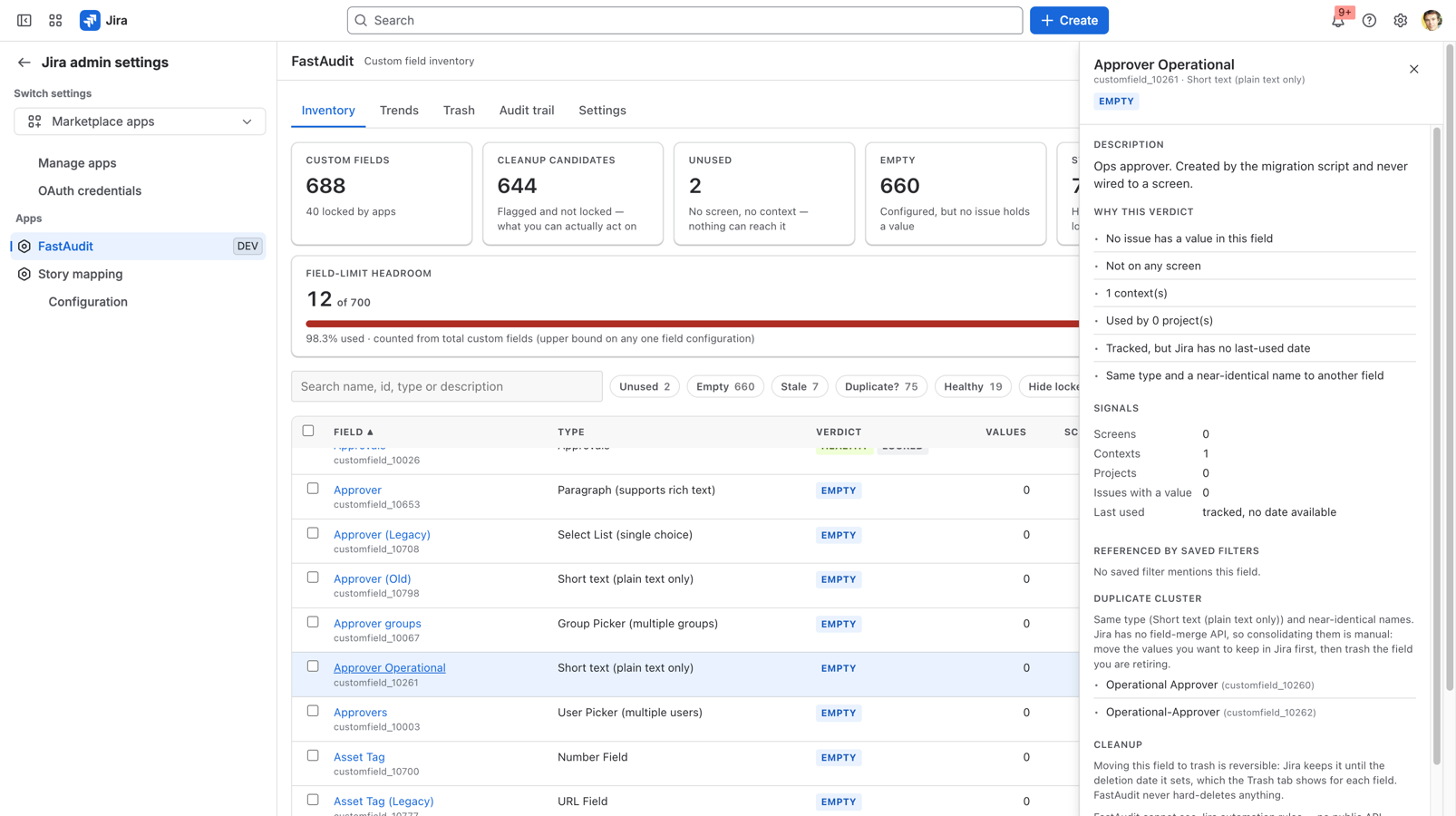Click the Story mapping app icon
Viewport: 1456px width, 816px height.
click(x=24, y=274)
